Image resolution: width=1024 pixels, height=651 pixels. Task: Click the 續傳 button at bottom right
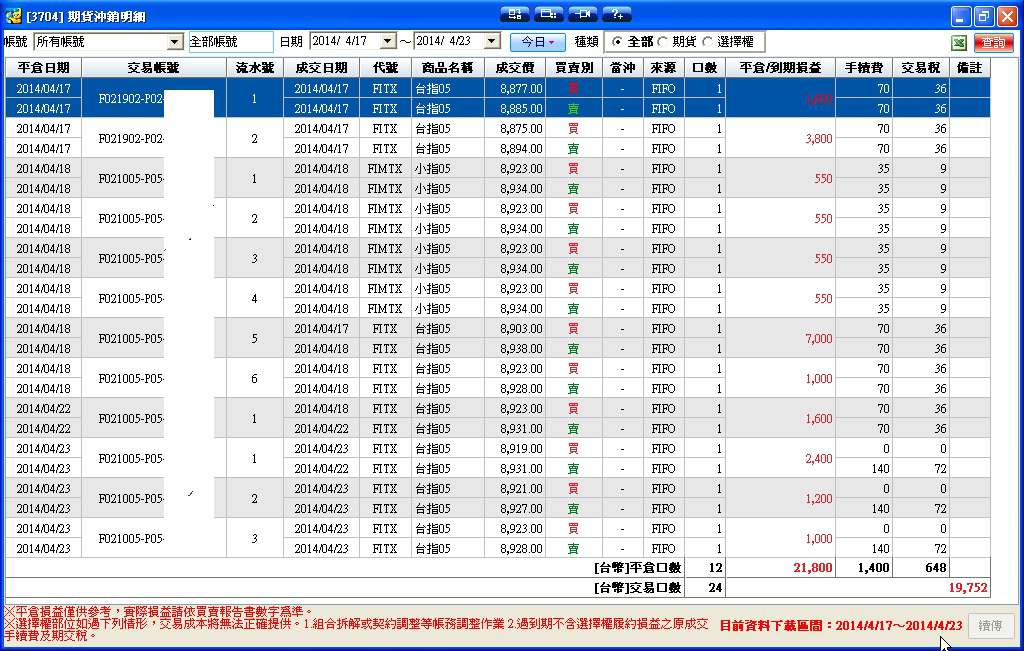pyautogui.click(x=990, y=626)
